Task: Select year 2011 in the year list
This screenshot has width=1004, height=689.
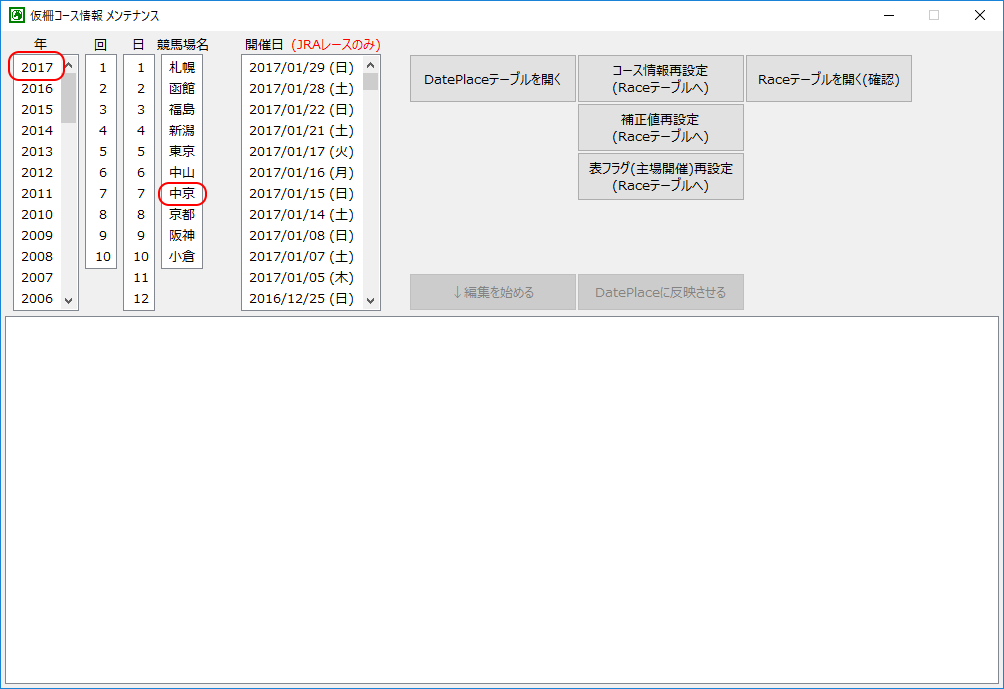Action: tap(37, 193)
